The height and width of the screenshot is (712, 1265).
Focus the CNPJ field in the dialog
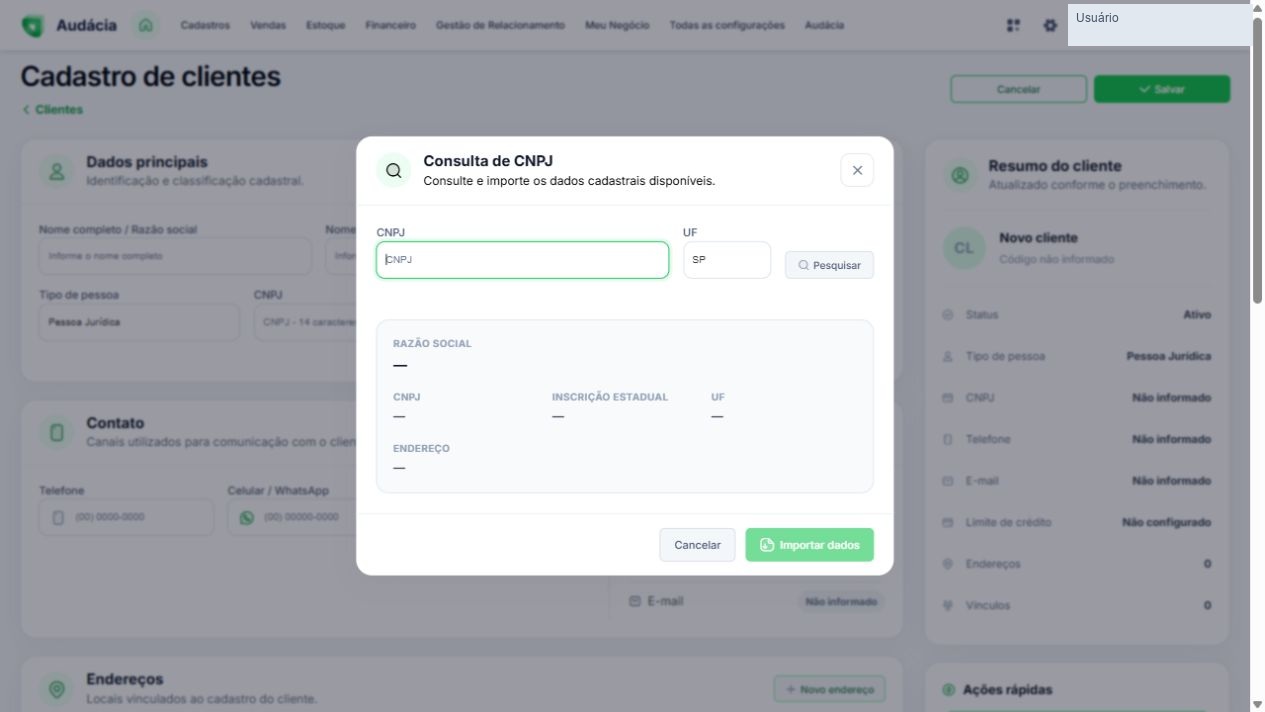coord(522,260)
